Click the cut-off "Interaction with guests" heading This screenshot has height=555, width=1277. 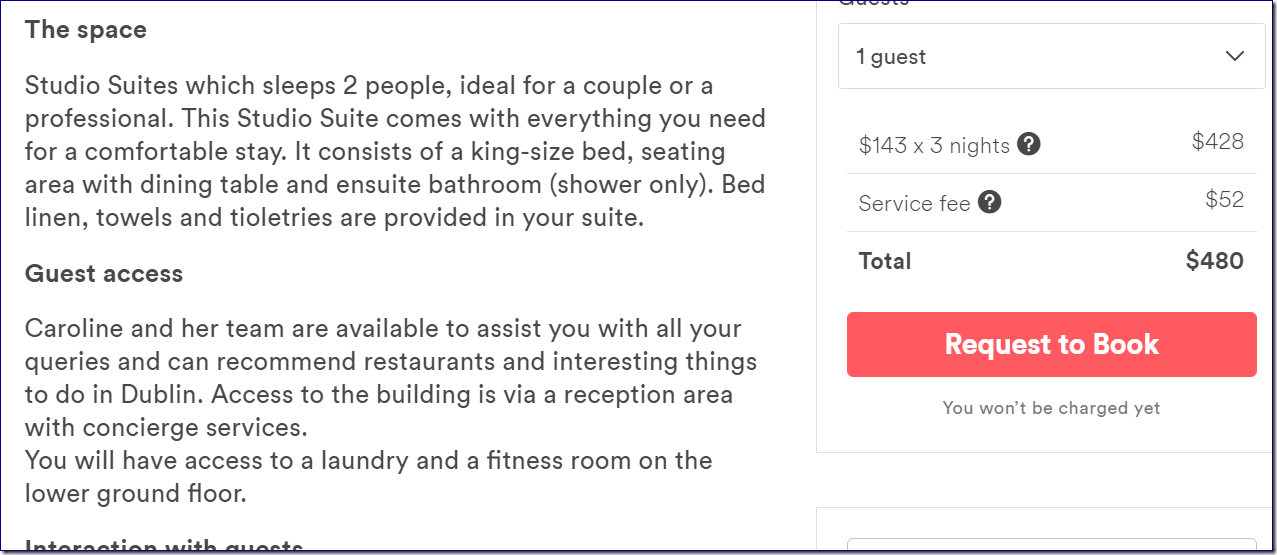pyautogui.click(x=164, y=547)
